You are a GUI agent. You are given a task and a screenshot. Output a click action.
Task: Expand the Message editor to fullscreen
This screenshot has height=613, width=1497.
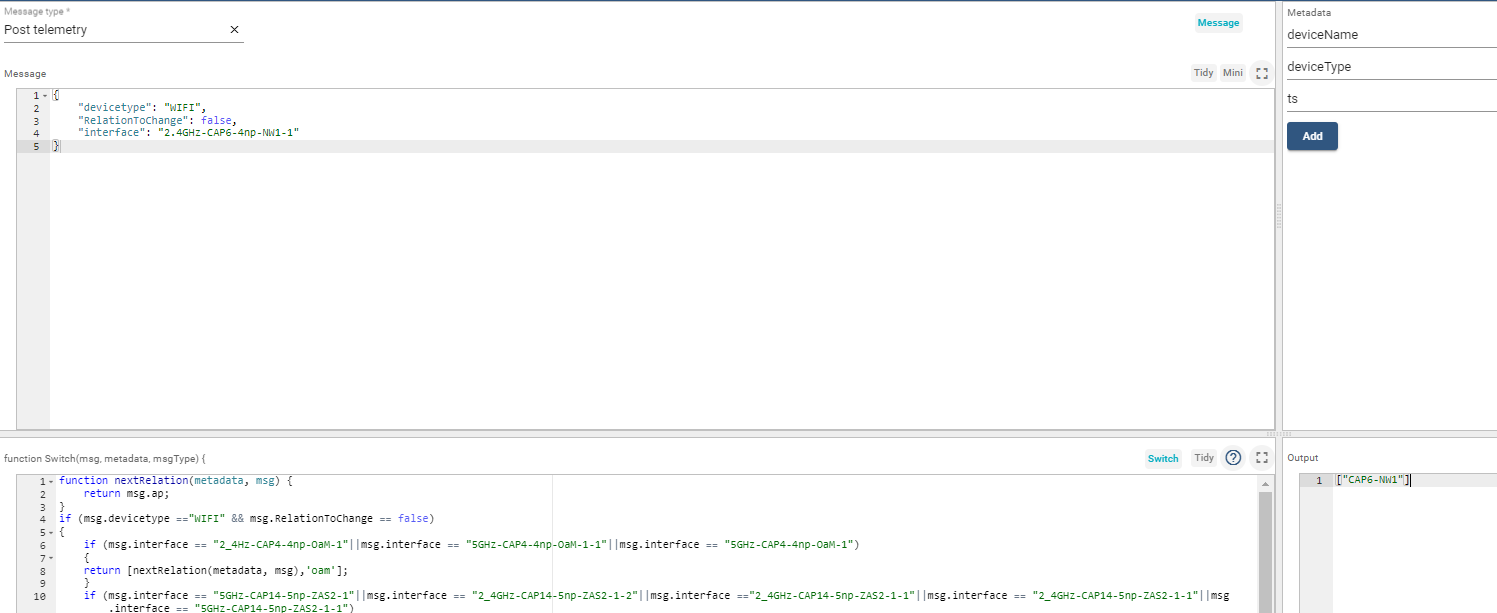(x=1261, y=72)
